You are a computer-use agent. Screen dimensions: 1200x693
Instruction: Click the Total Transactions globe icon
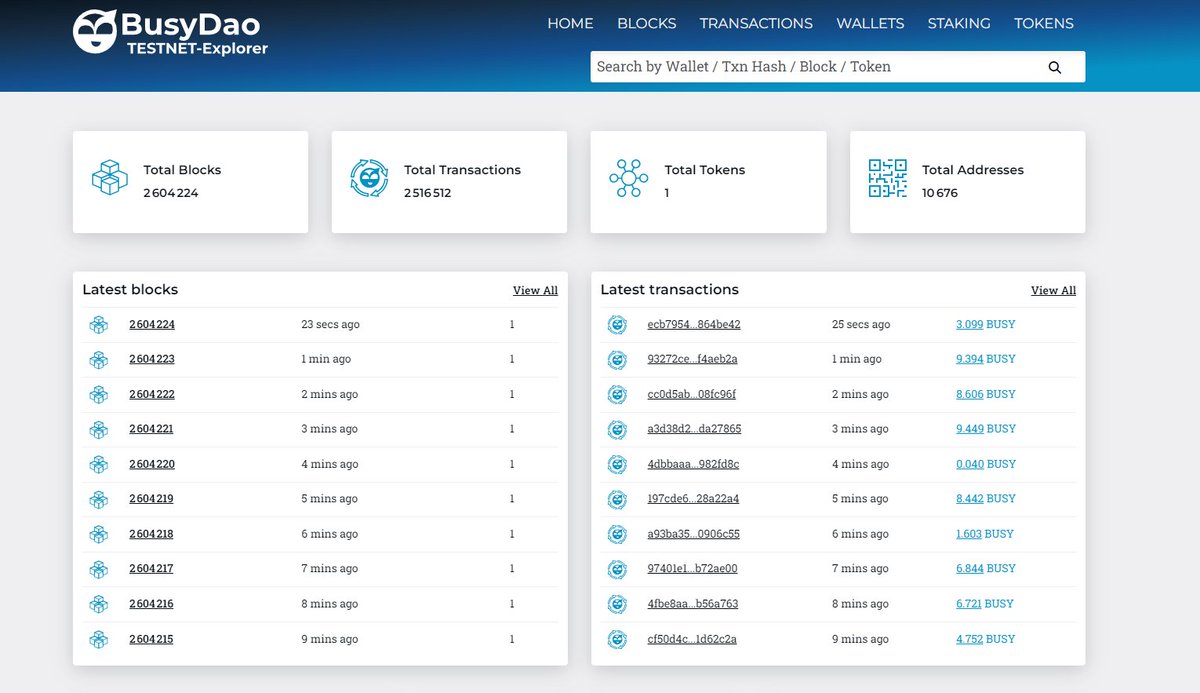click(368, 179)
